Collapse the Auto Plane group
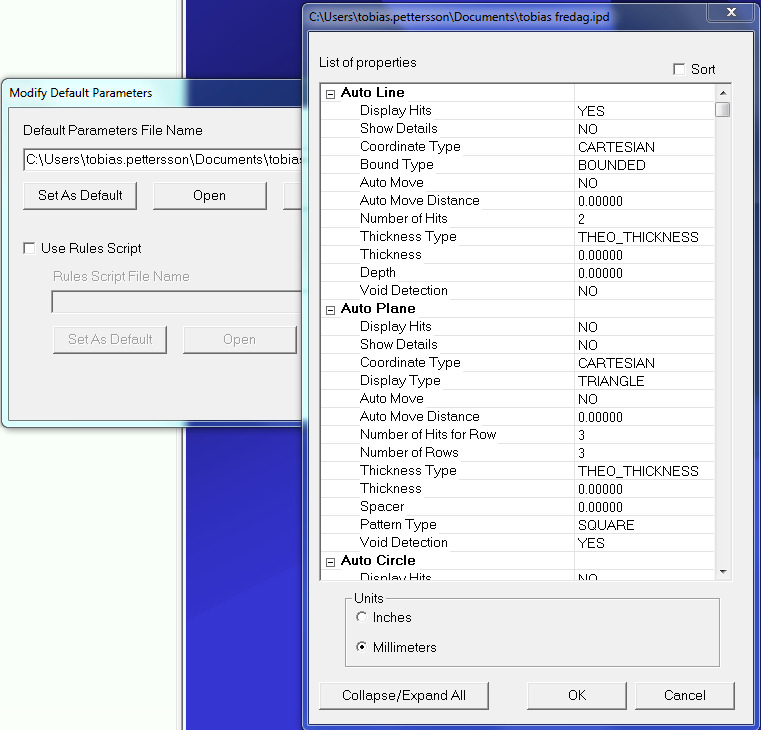Viewport: 761px width, 730px height. tap(331, 310)
